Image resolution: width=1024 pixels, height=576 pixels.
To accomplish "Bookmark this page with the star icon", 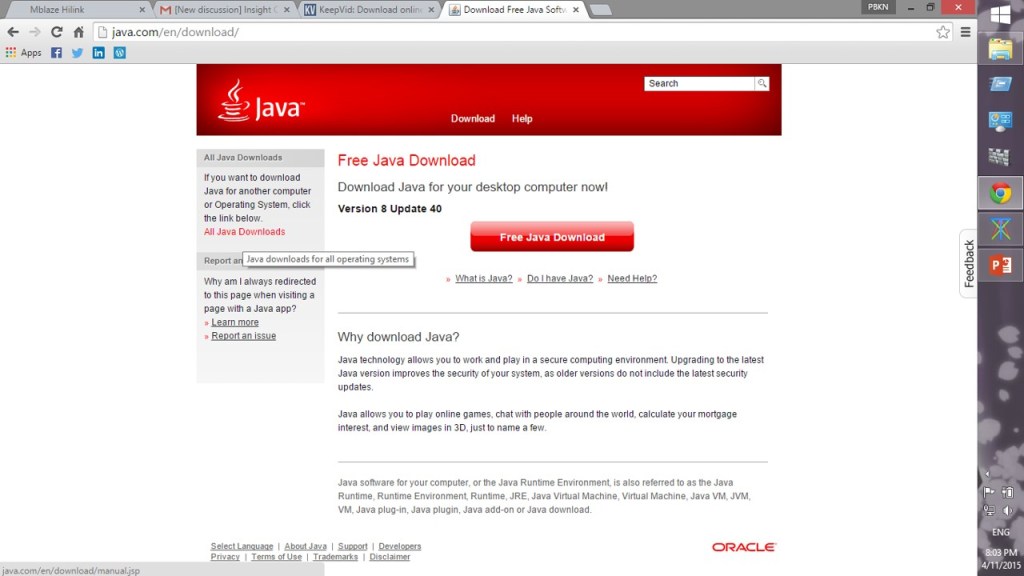I will (x=942, y=32).
